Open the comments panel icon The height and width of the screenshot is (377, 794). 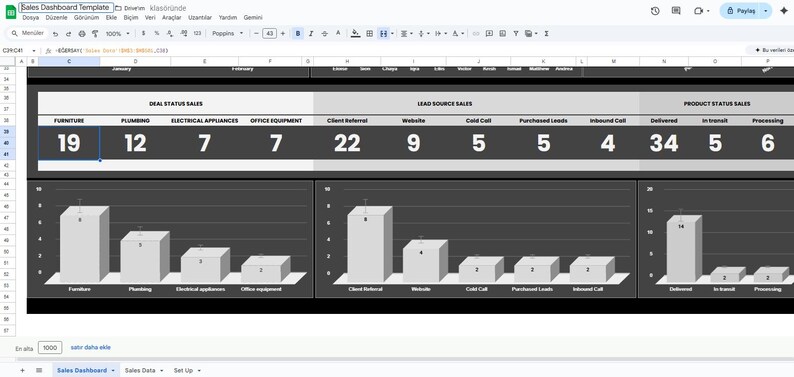pyautogui.click(x=676, y=11)
